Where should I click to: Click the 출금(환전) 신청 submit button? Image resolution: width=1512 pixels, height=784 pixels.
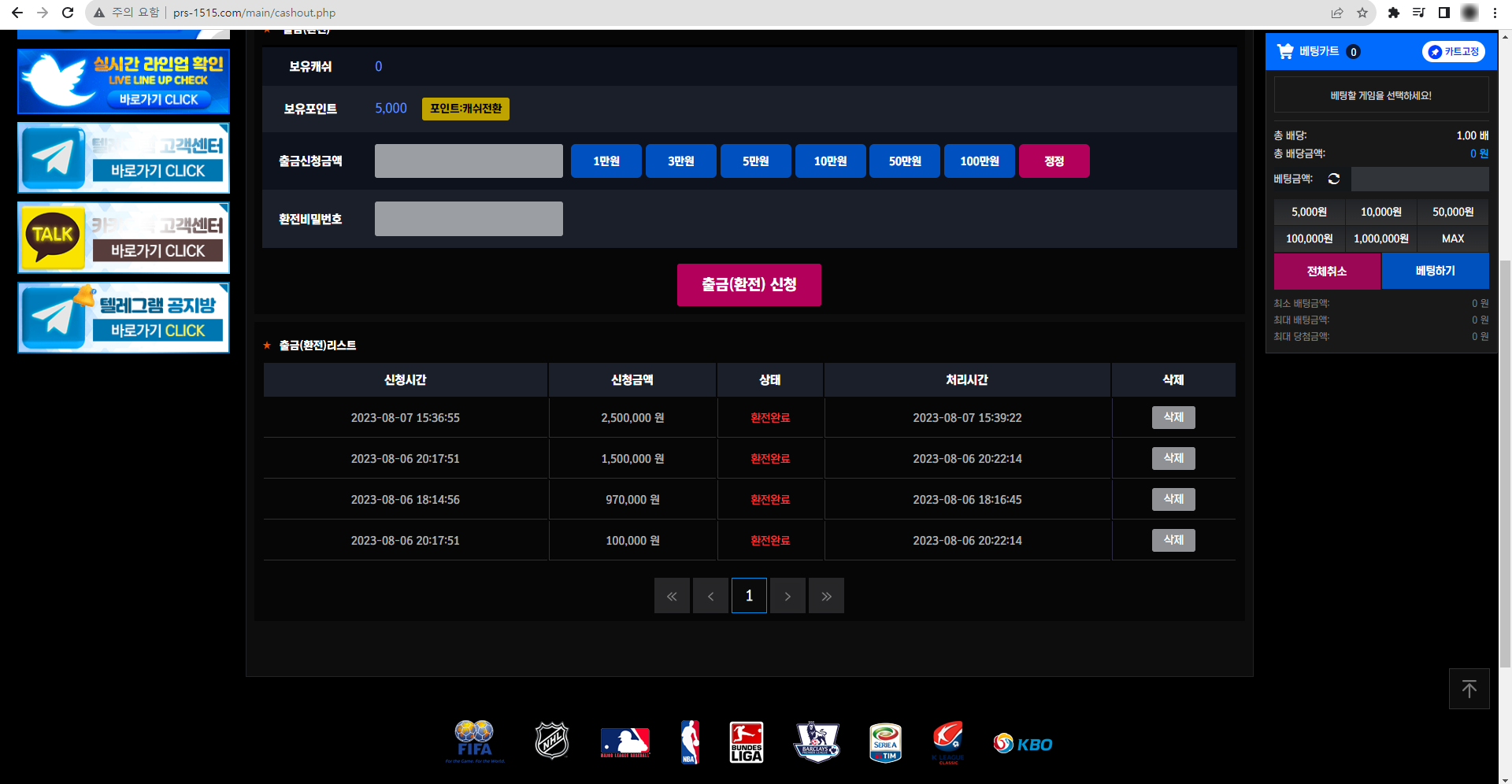(749, 285)
